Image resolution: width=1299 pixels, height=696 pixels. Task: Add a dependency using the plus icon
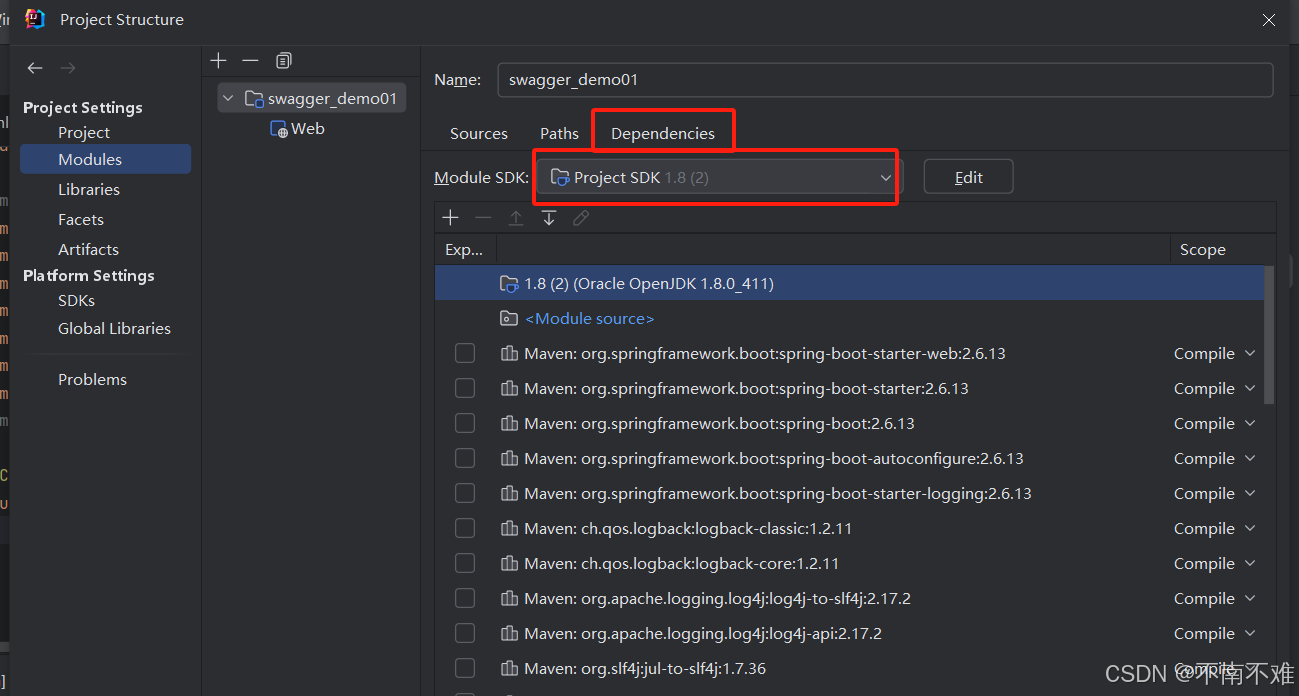pos(451,218)
